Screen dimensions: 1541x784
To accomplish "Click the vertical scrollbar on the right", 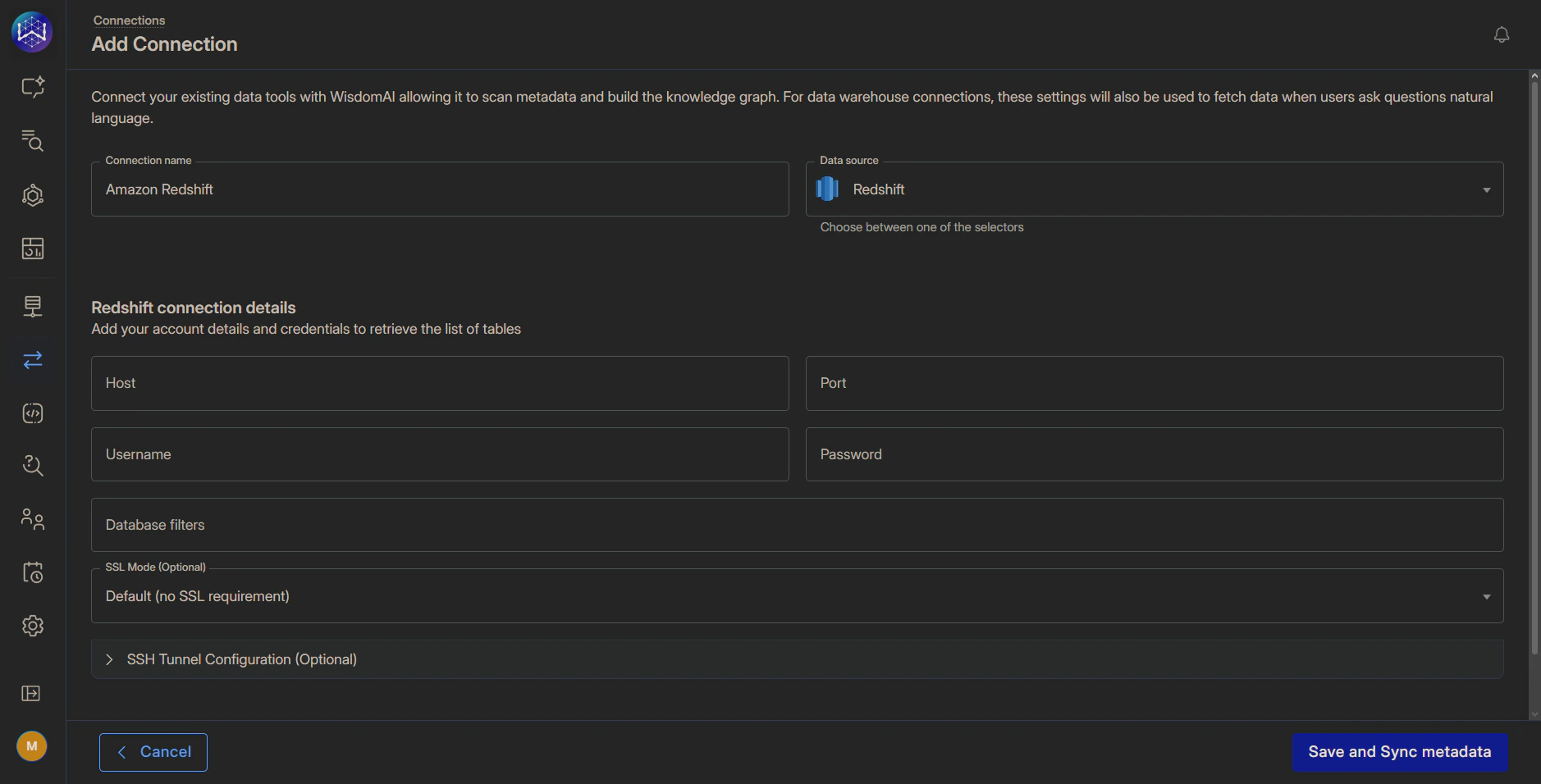I will [x=1534, y=367].
